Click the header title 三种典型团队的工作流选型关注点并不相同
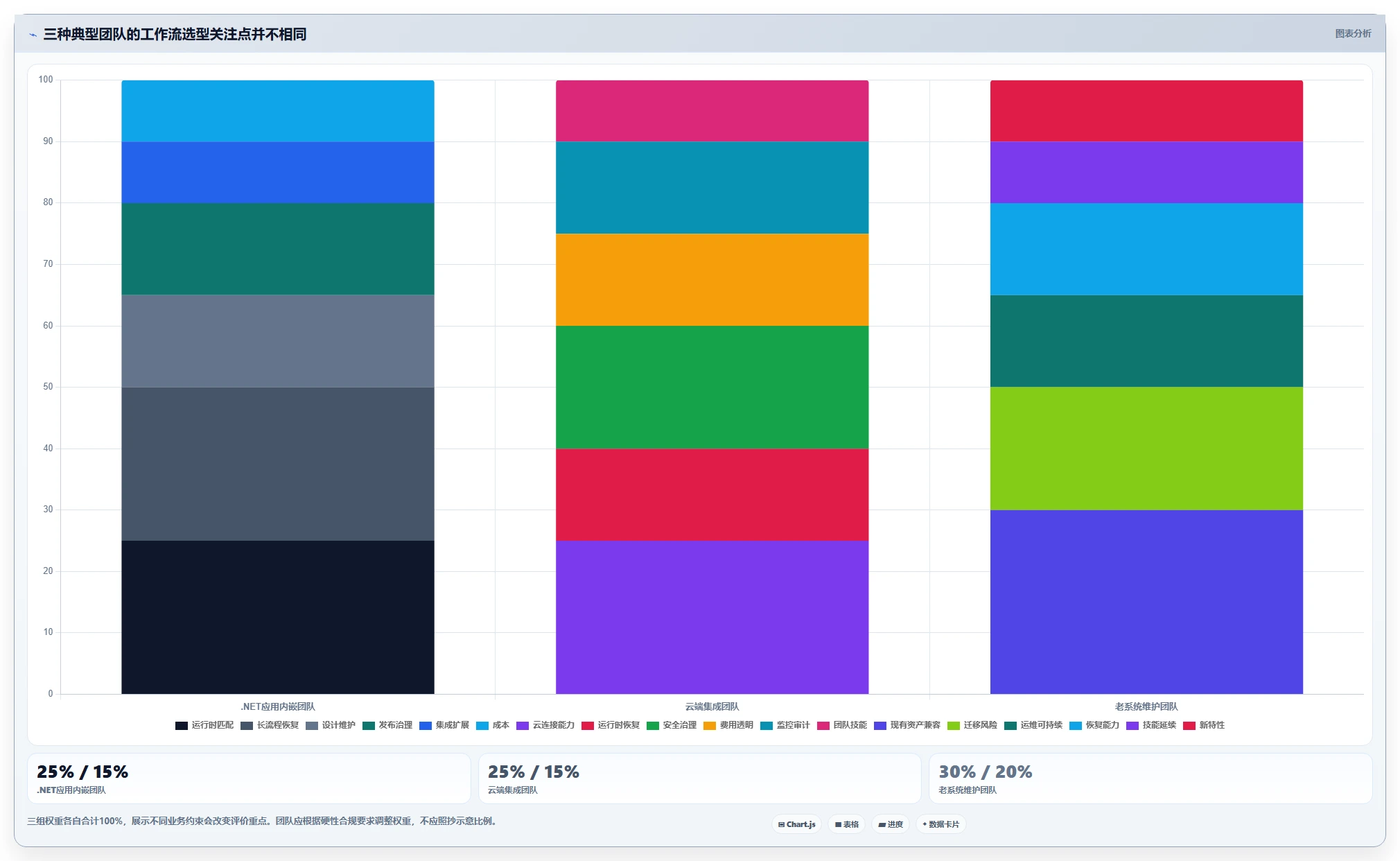The height and width of the screenshot is (861, 1400). tap(175, 34)
